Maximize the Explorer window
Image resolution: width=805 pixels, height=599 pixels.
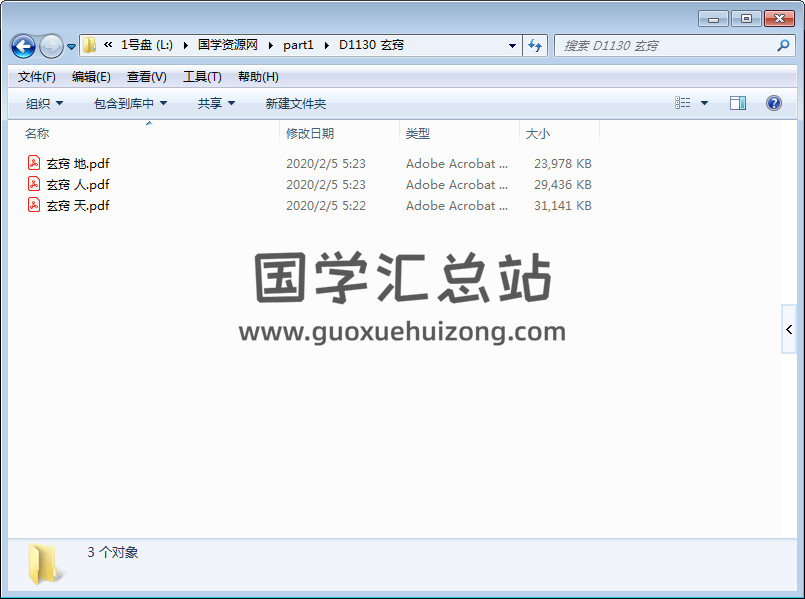(746, 19)
